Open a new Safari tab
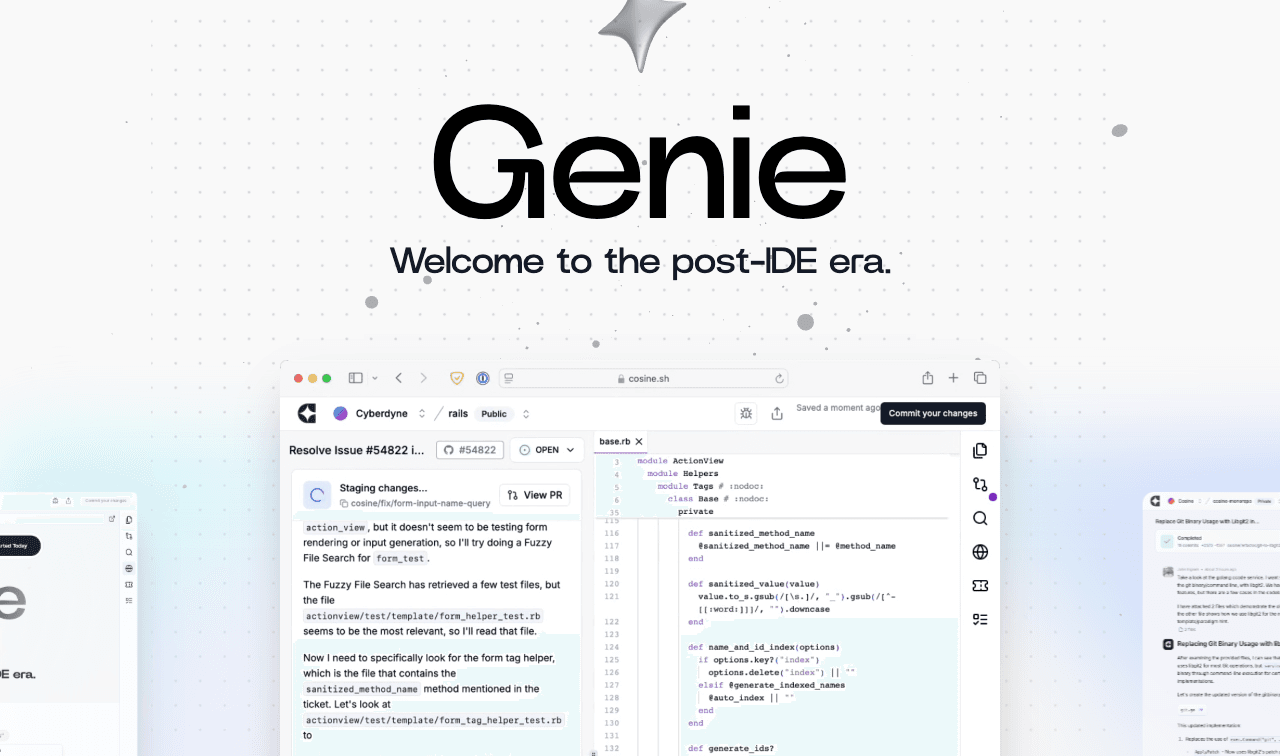1280x756 pixels. 954,378
